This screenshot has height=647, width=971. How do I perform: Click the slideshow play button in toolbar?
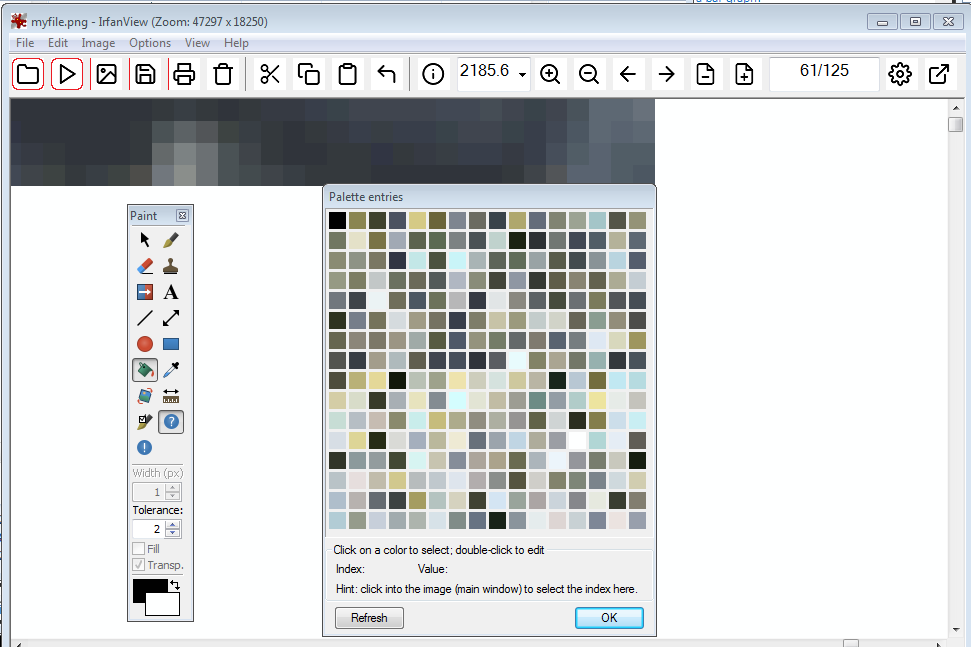67,74
